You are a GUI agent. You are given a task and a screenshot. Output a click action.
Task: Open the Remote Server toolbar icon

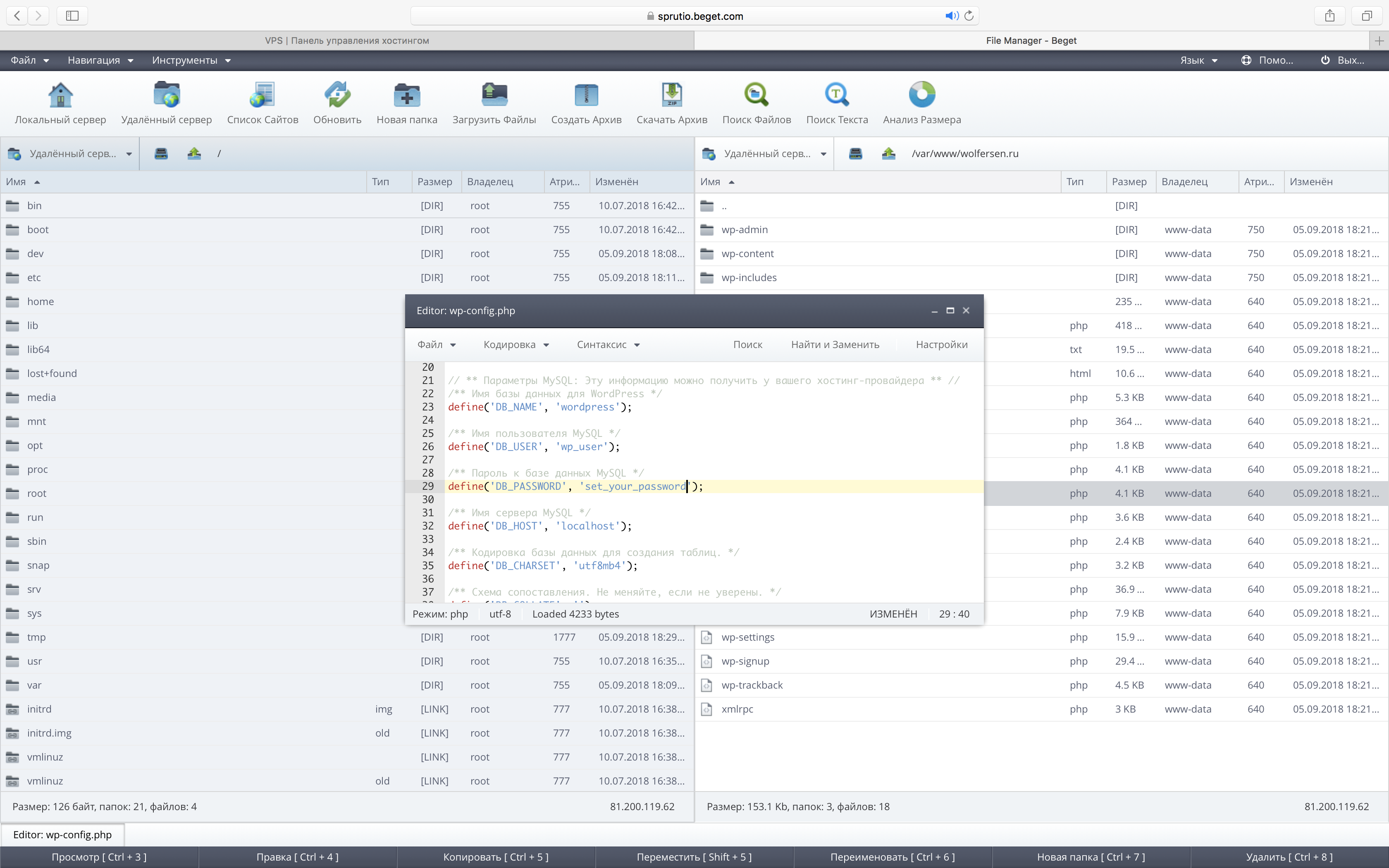coord(167,95)
